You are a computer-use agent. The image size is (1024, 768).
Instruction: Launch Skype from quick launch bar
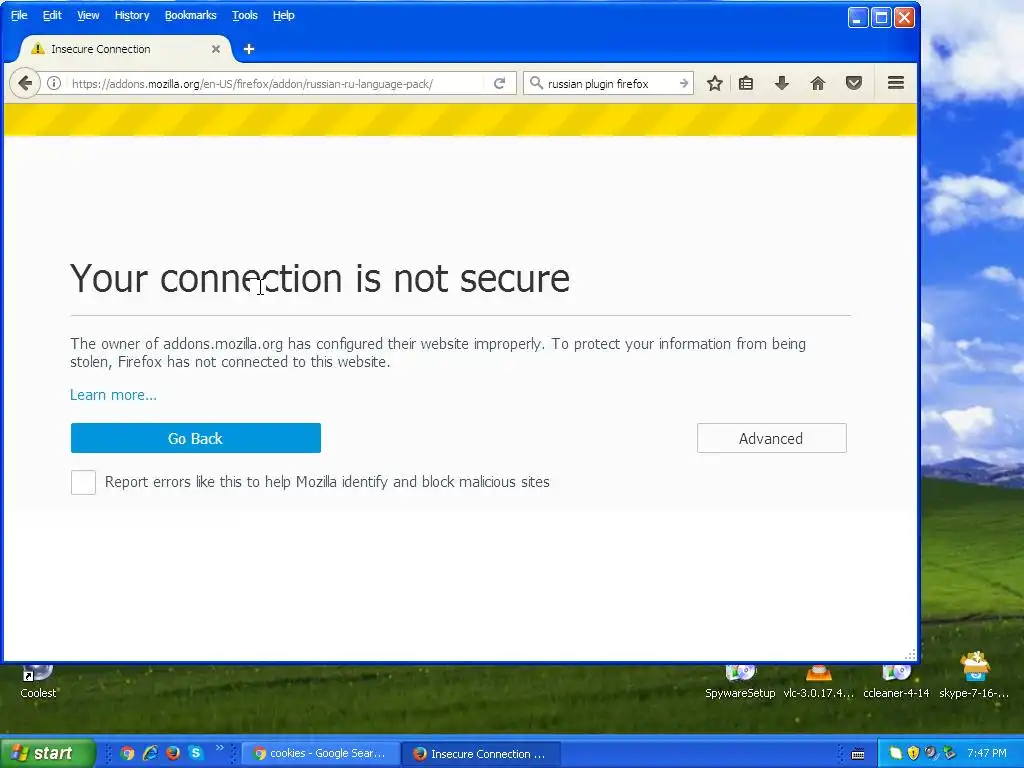coord(195,753)
